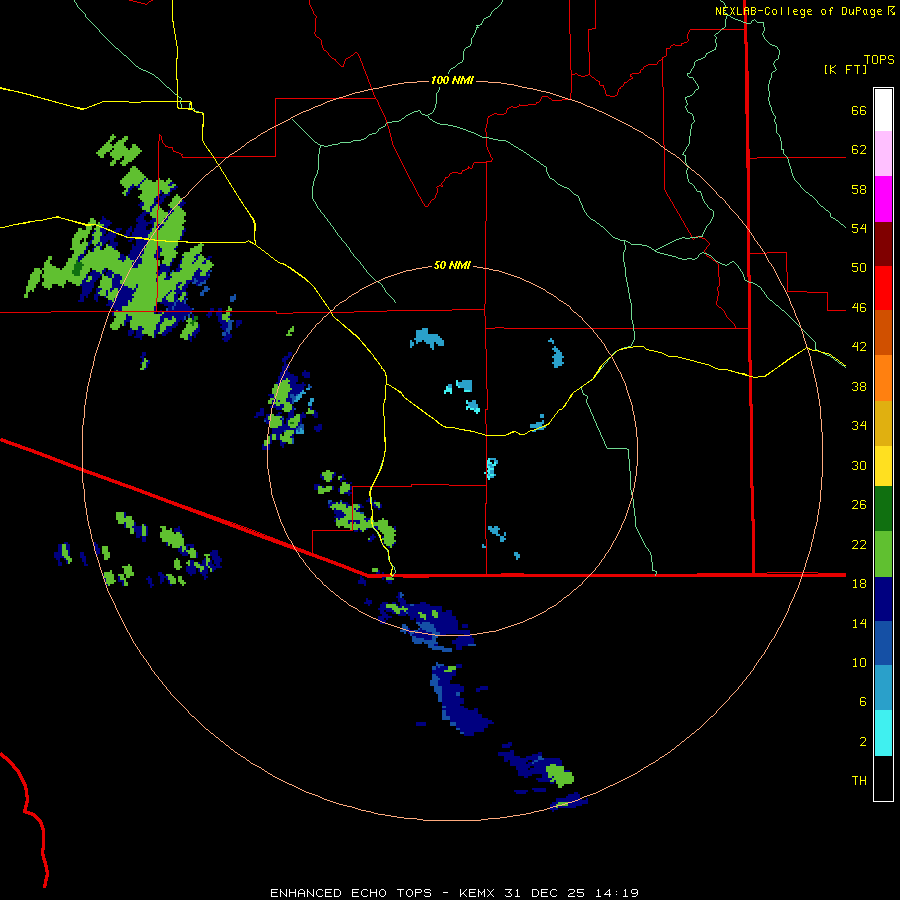The width and height of the screenshot is (900, 900).
Task: Click the 'TH' legend label
Action: (859, 781)
